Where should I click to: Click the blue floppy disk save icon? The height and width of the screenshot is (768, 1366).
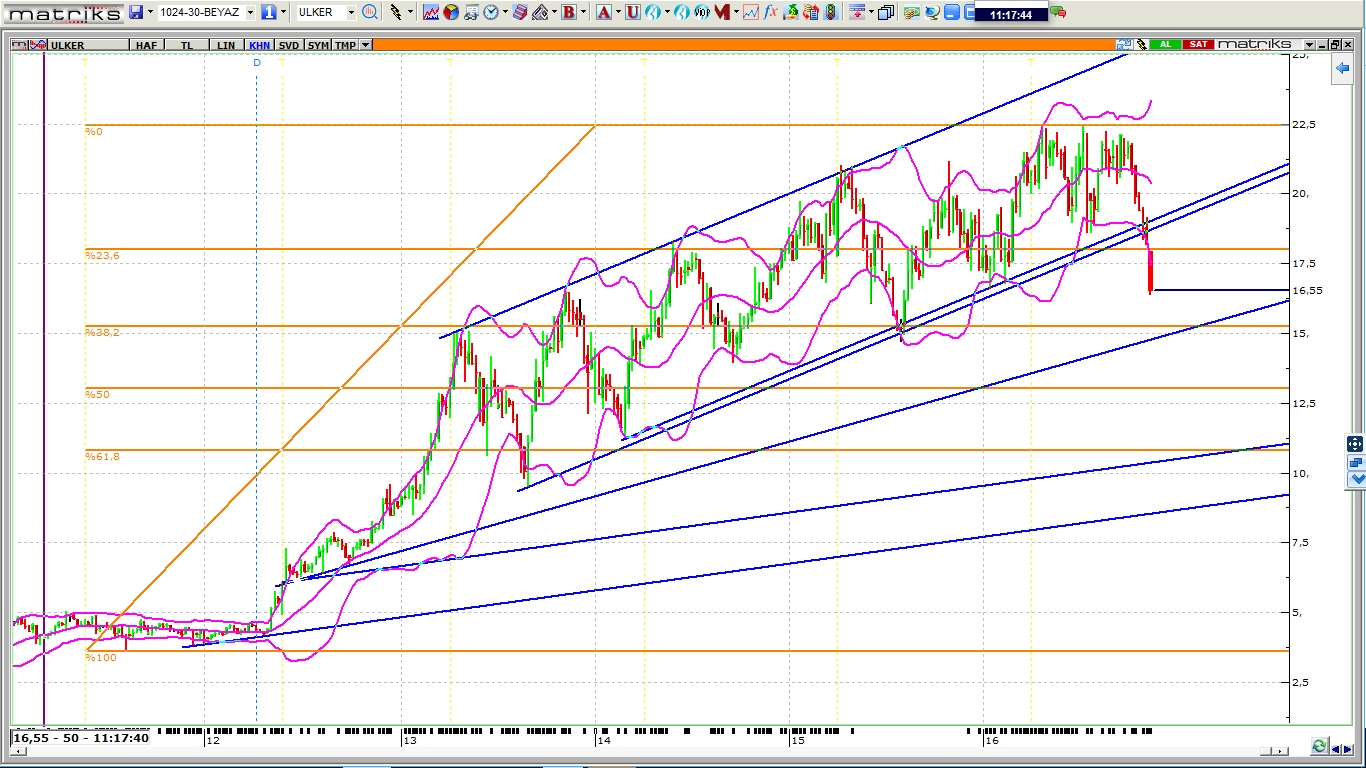pos(135,12)
